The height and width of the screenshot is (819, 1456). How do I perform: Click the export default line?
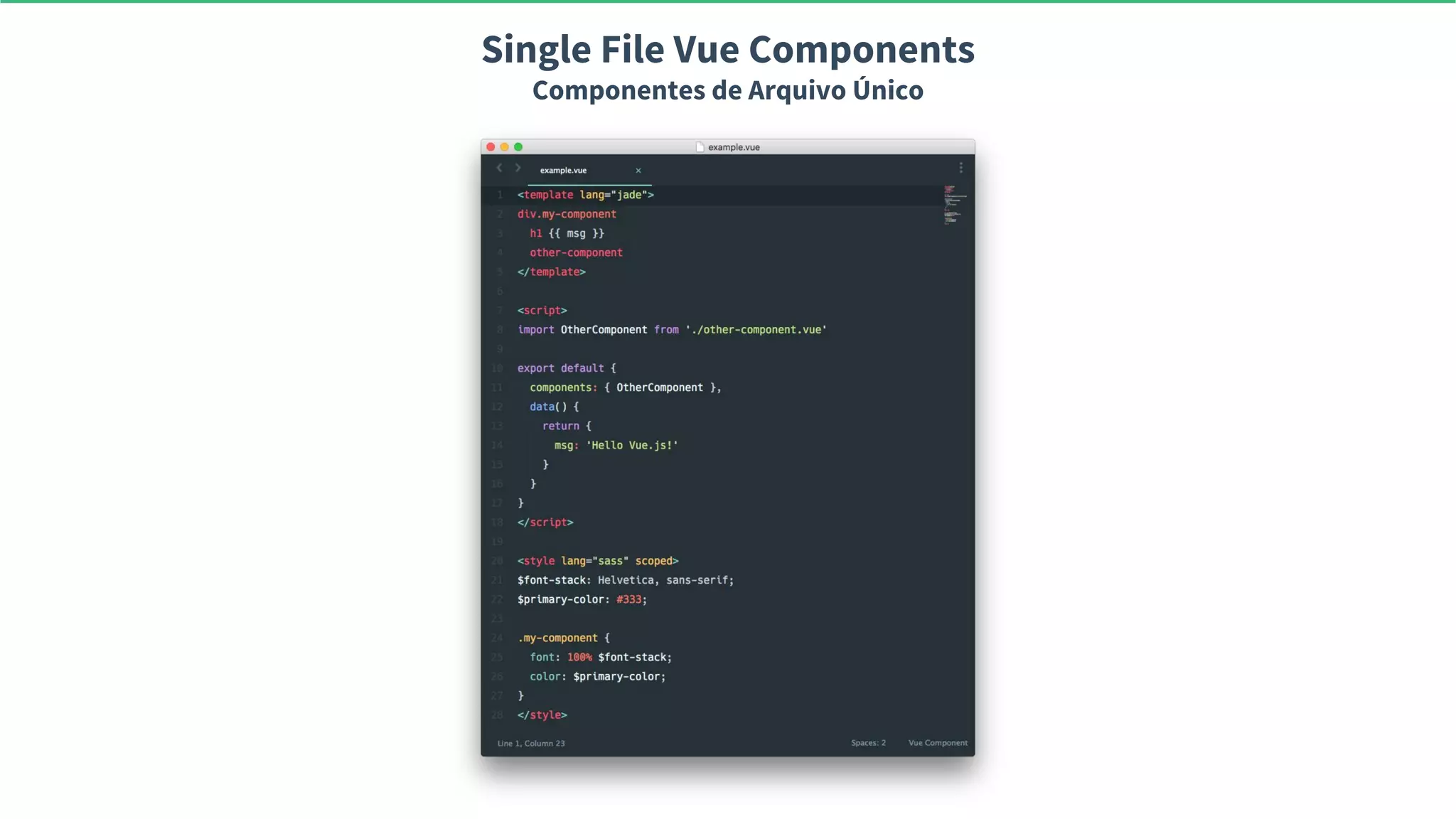(567, 368)
